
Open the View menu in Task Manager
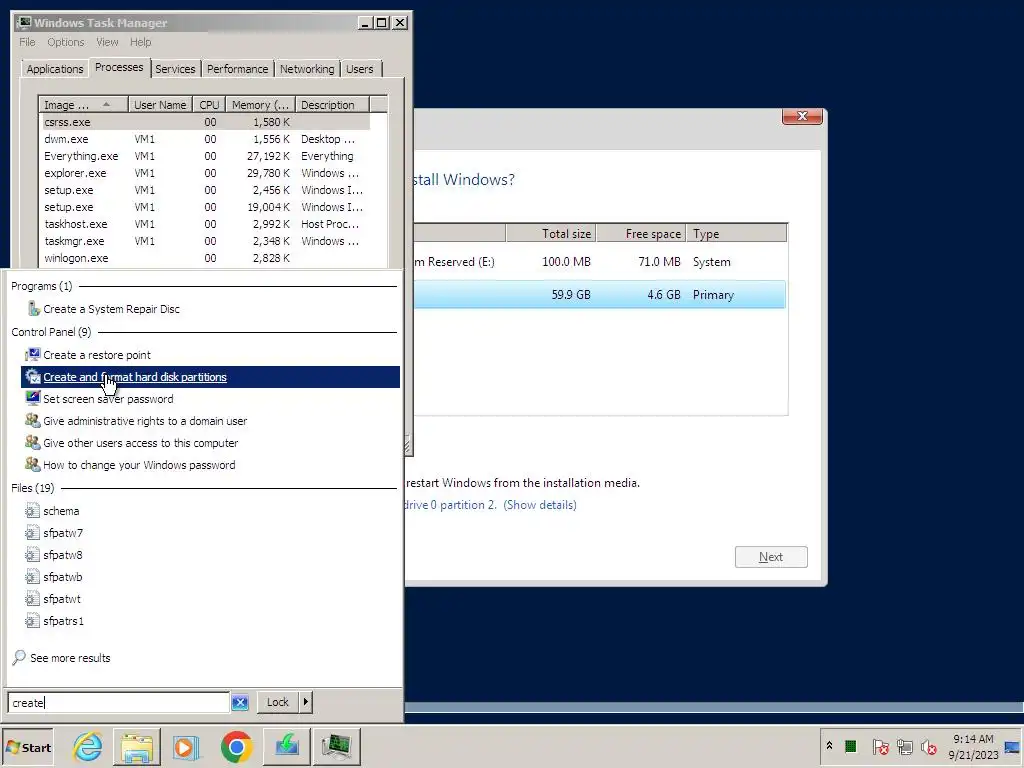point(107,42)
